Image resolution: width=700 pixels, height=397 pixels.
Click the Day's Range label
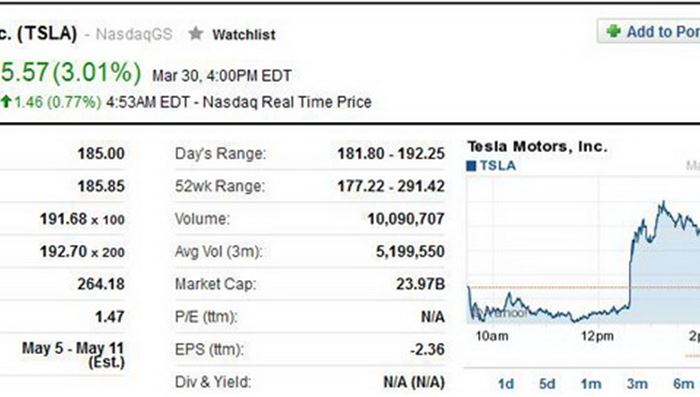point(221,154)
